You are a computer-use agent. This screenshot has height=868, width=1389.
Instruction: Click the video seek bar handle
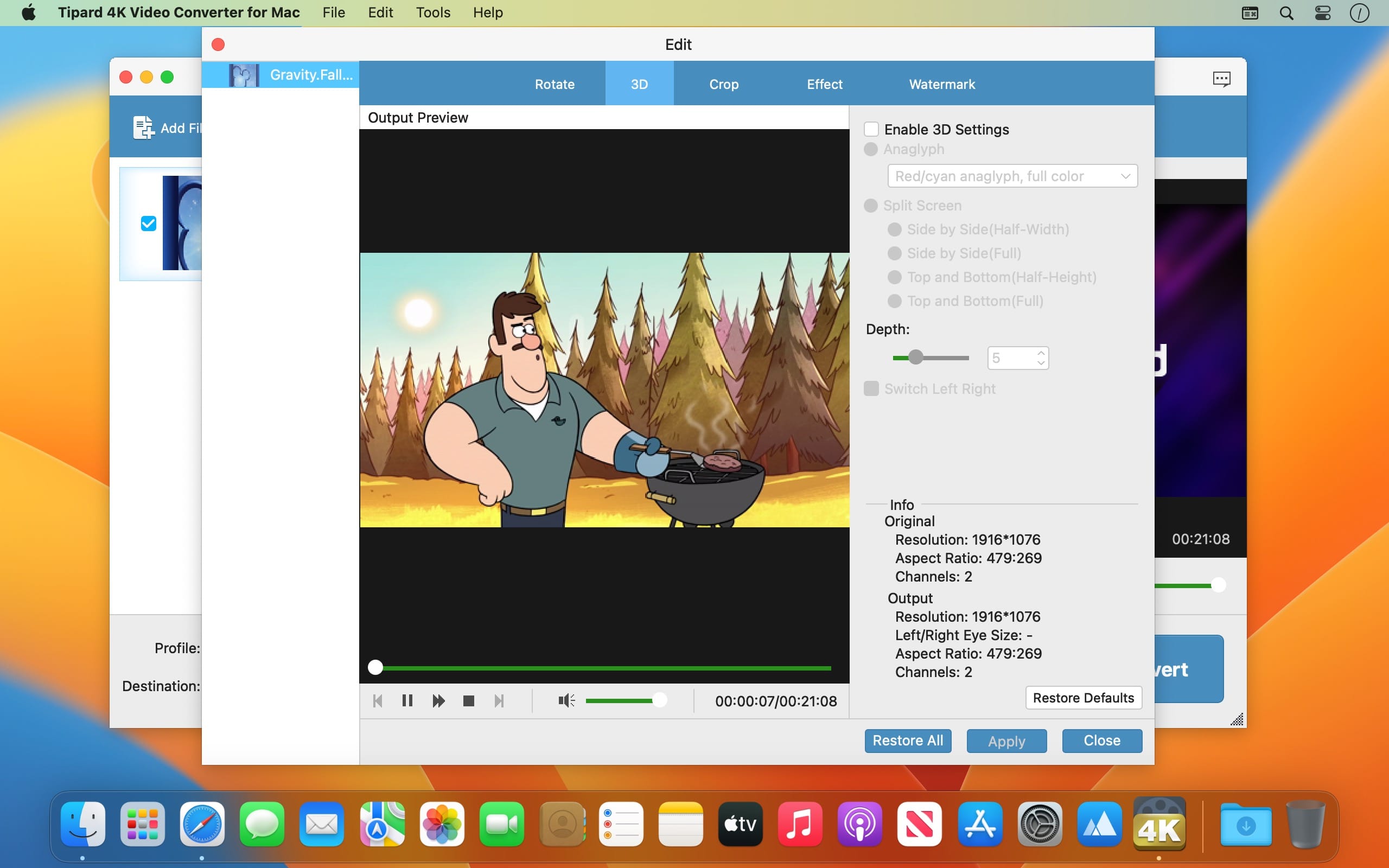tap(375, 667)
